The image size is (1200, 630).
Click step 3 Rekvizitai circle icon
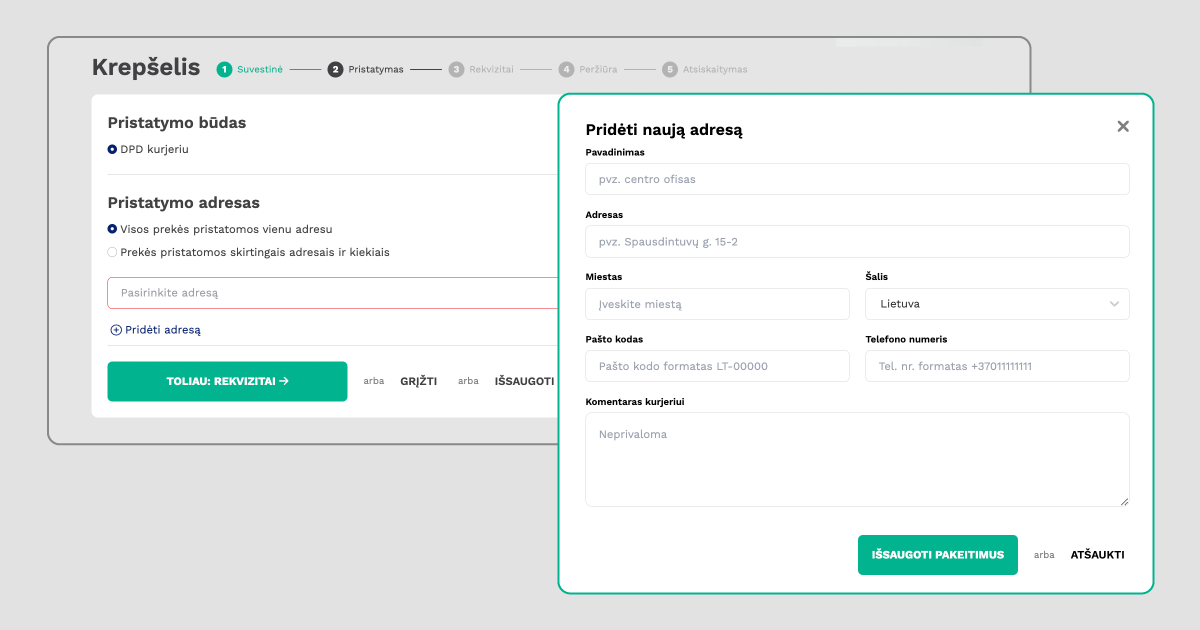(456, 70)
